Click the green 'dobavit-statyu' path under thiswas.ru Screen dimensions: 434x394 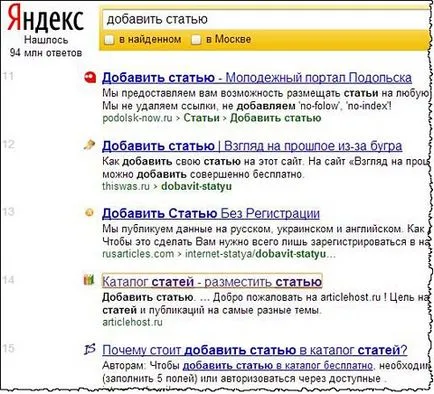(x=196, y=186)
